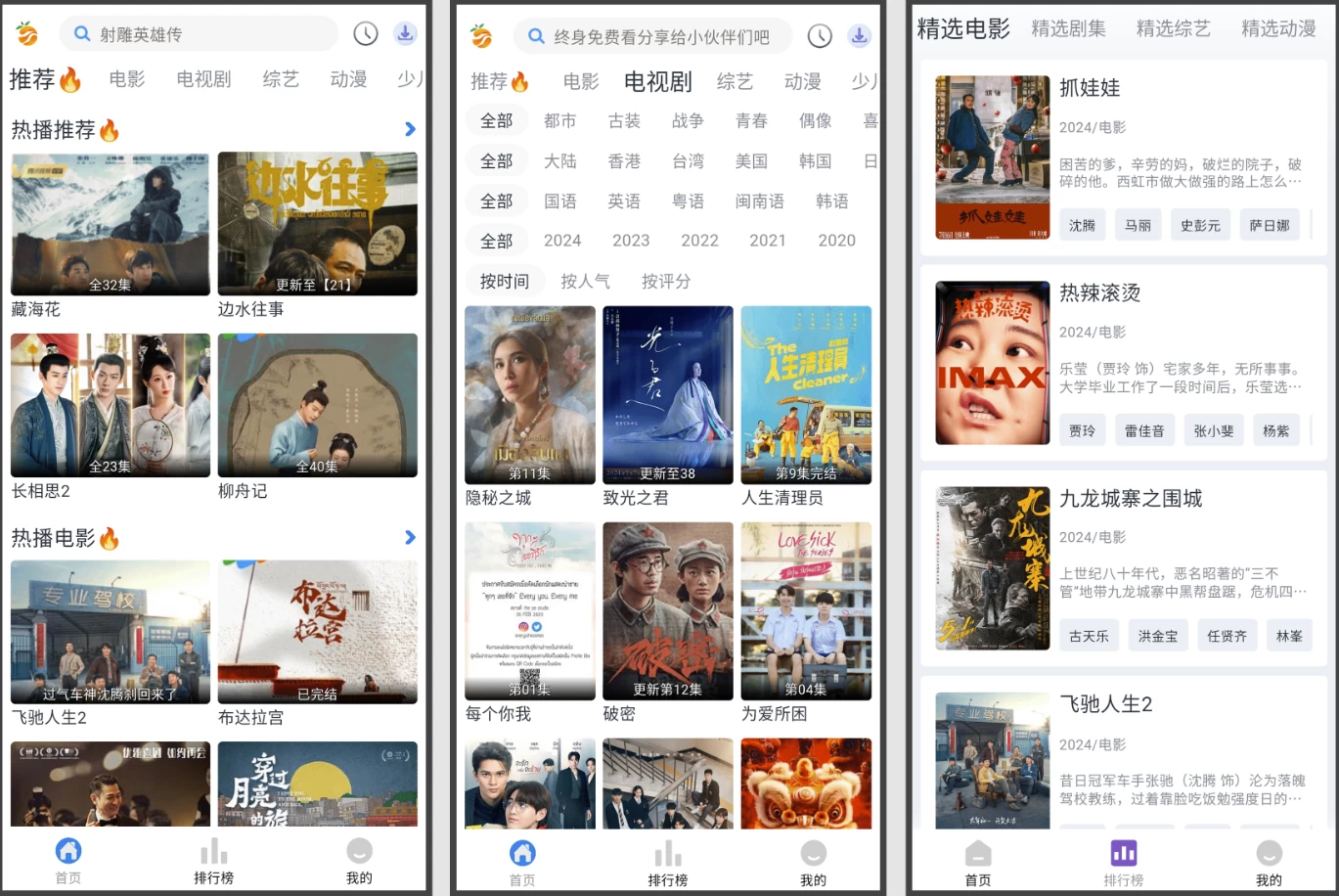The image size is (1339, 896).
Task: Tap the orange app logo beside 射雕英雄传
Action: [x=27, y=34]
